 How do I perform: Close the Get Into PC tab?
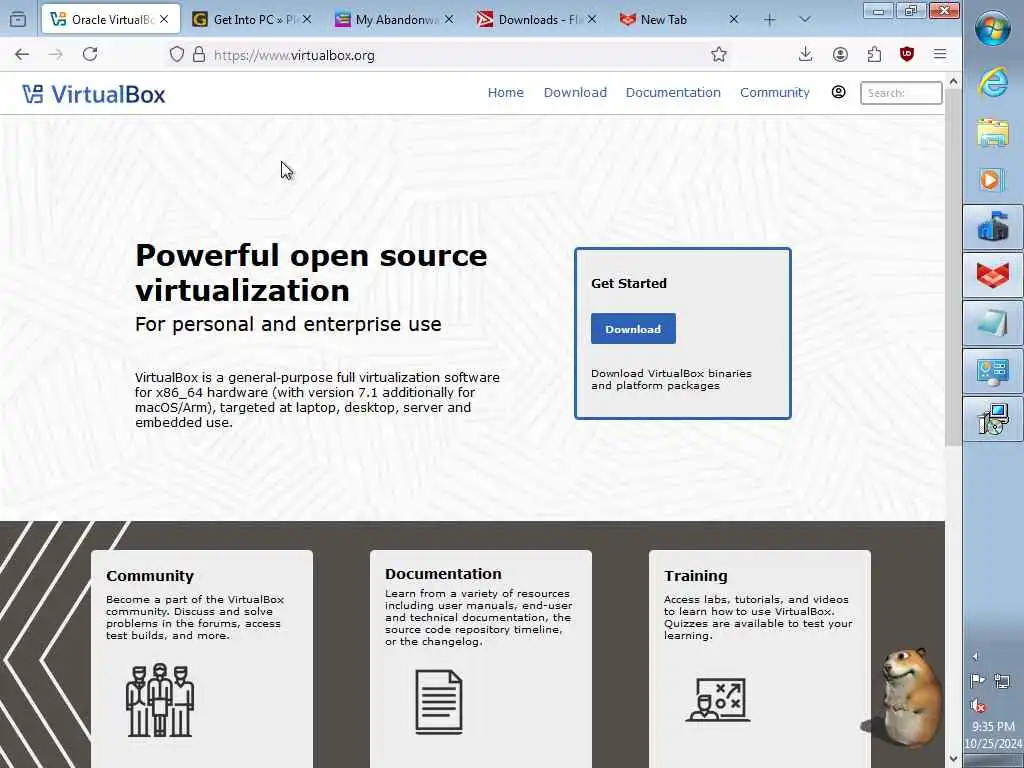tap(306, 20)
